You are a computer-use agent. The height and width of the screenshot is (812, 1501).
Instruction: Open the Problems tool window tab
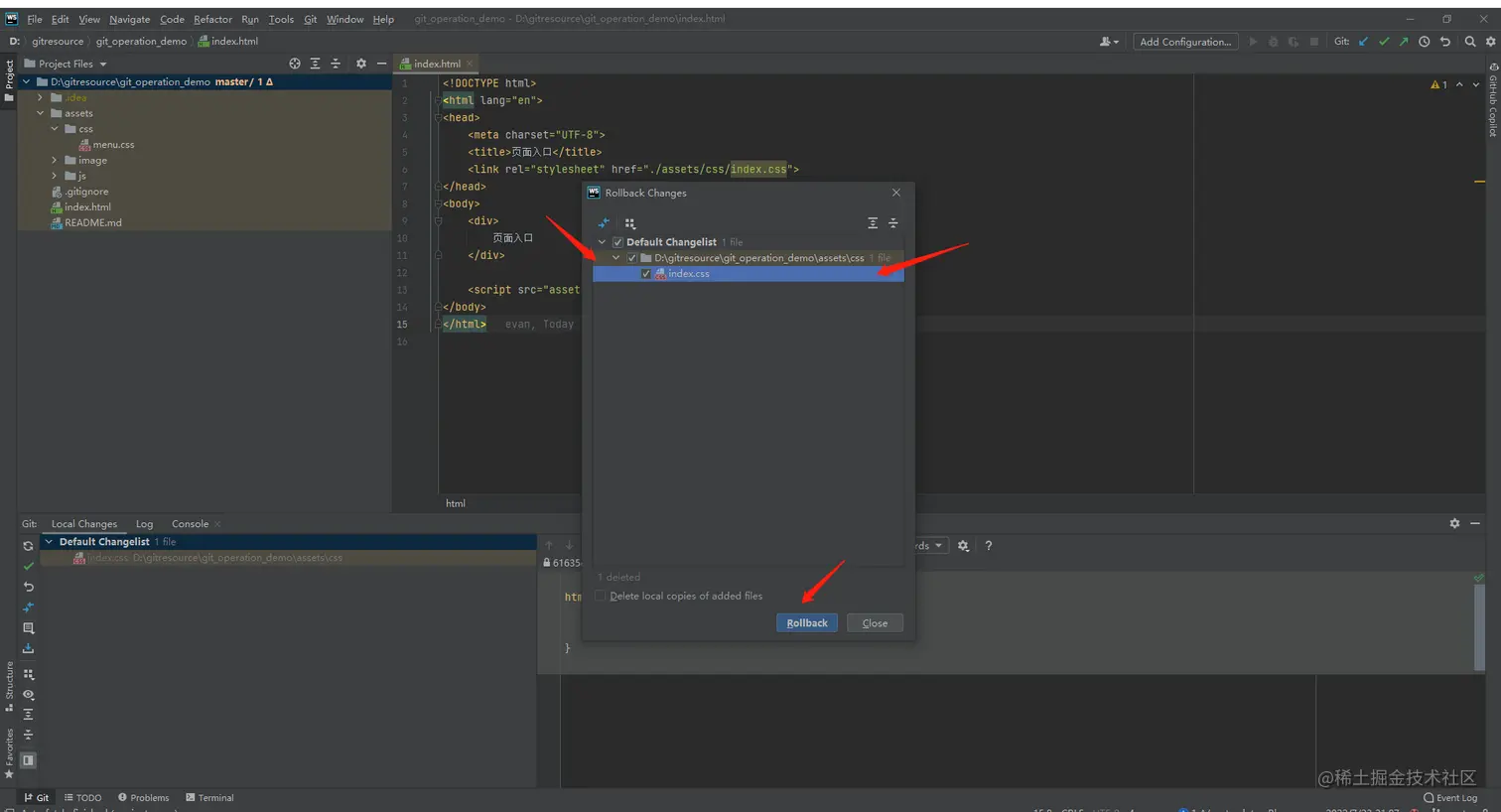pyautogui.click(x=144, y=798)
